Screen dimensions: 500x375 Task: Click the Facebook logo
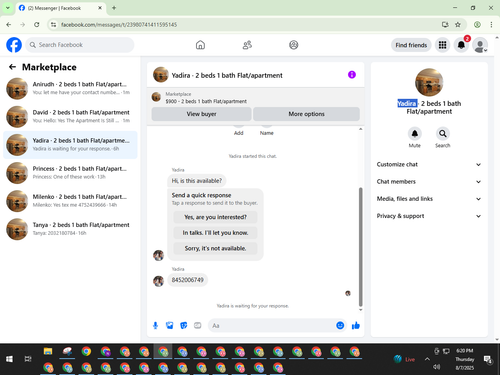pos(14,45)
